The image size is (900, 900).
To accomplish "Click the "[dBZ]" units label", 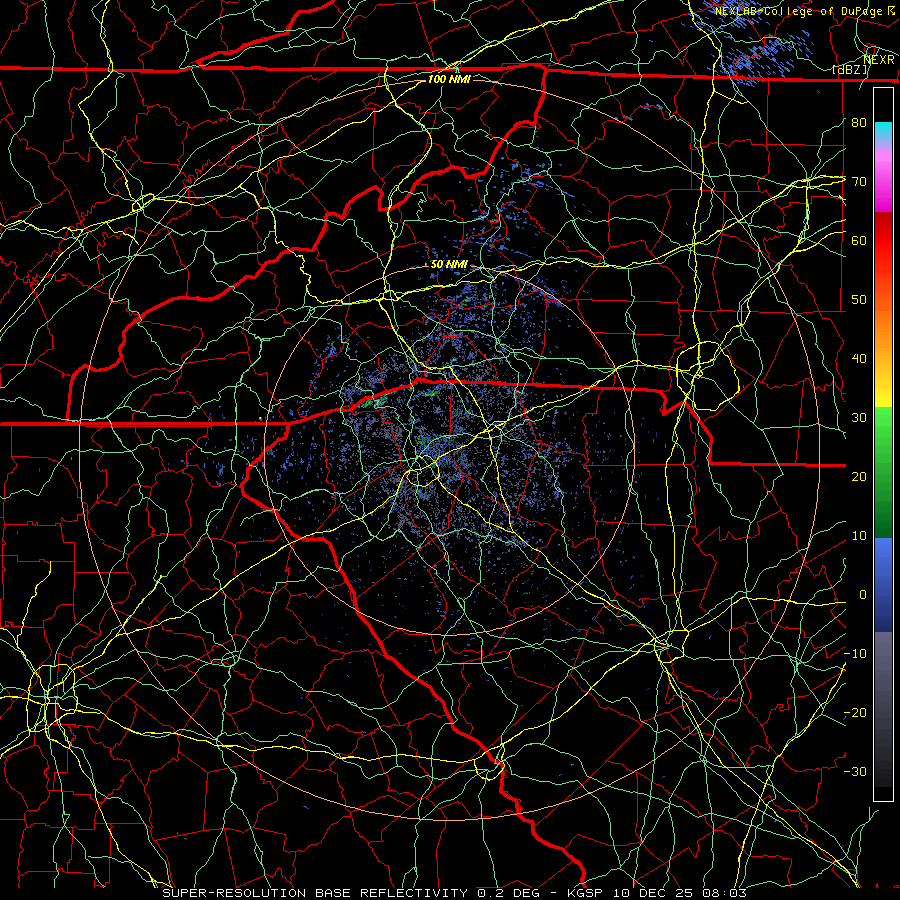I will pyautogui.click(x=849, y=69).
